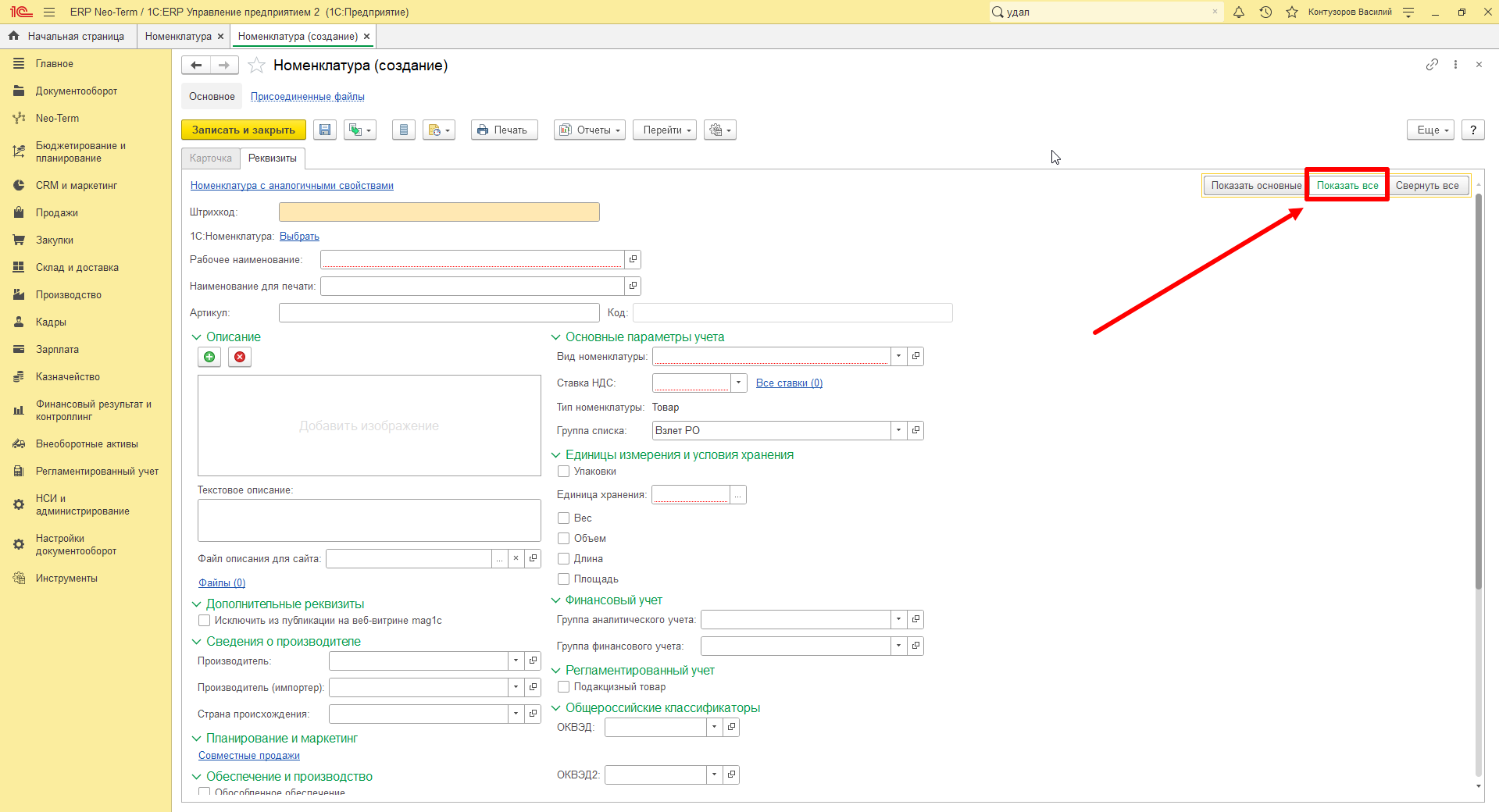
Task: Open the history clock icon
Action: point(1265,12)
